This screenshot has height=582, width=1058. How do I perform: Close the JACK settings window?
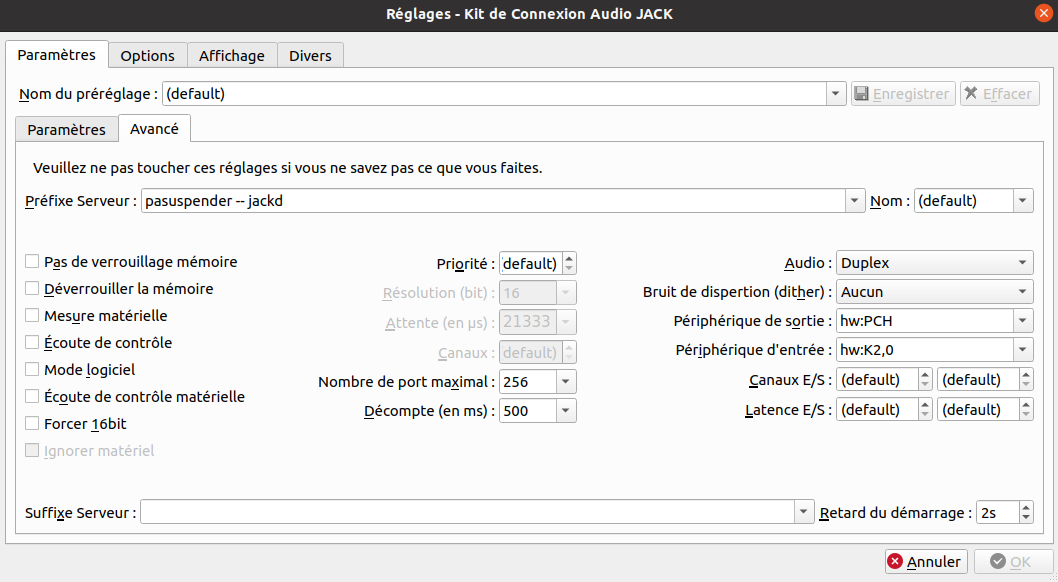1043,13
